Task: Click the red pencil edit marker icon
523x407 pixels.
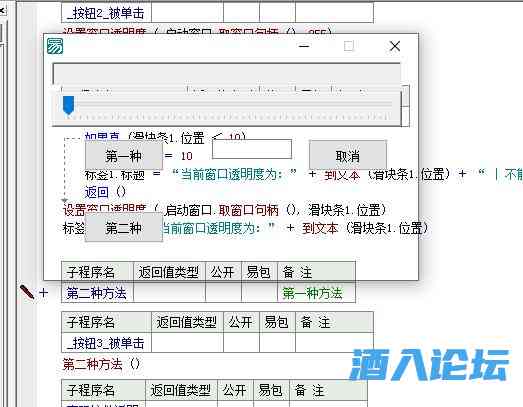Action: (x=27, y=292)
